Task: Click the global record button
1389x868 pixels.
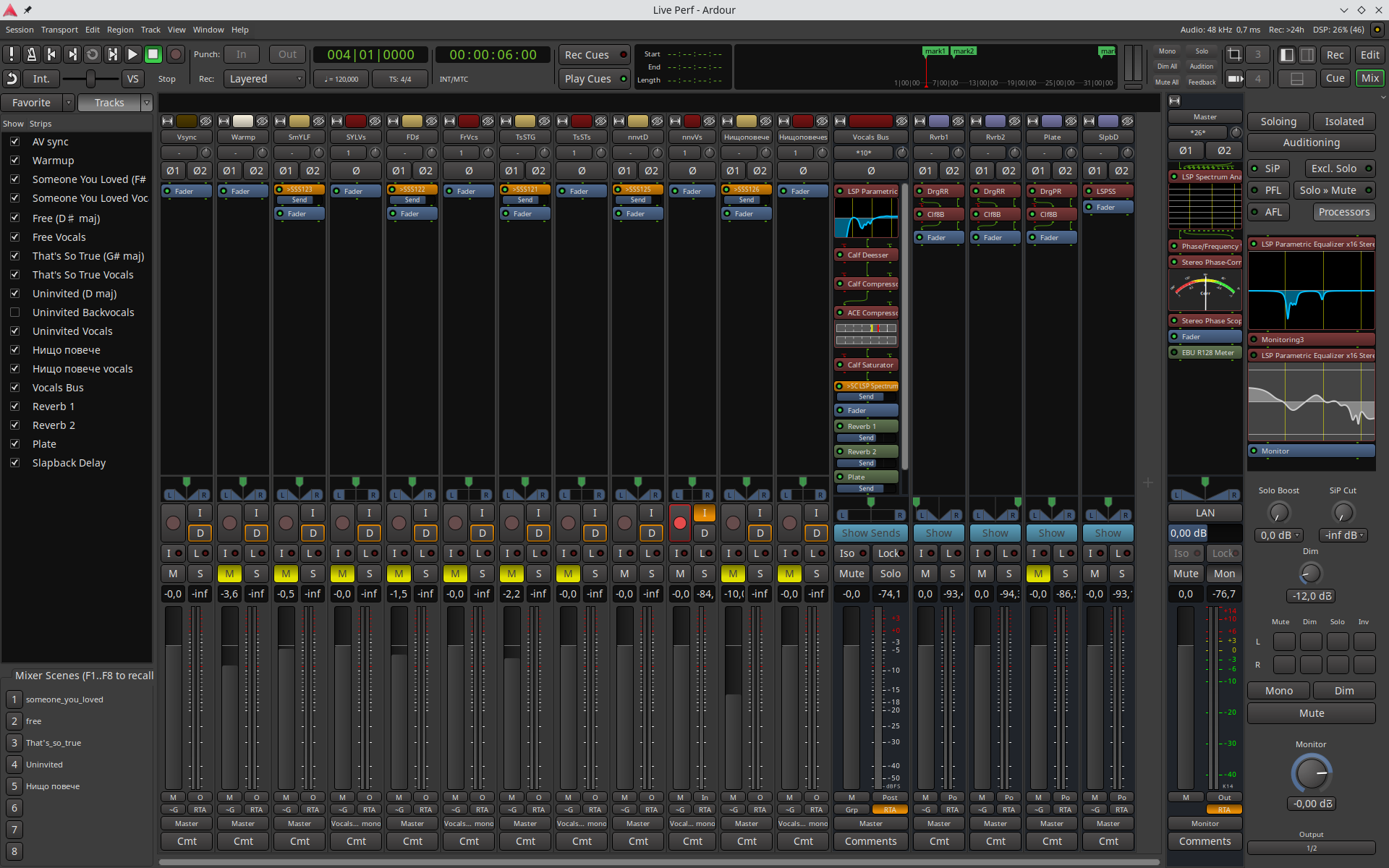Action: (x=175, y=54)
